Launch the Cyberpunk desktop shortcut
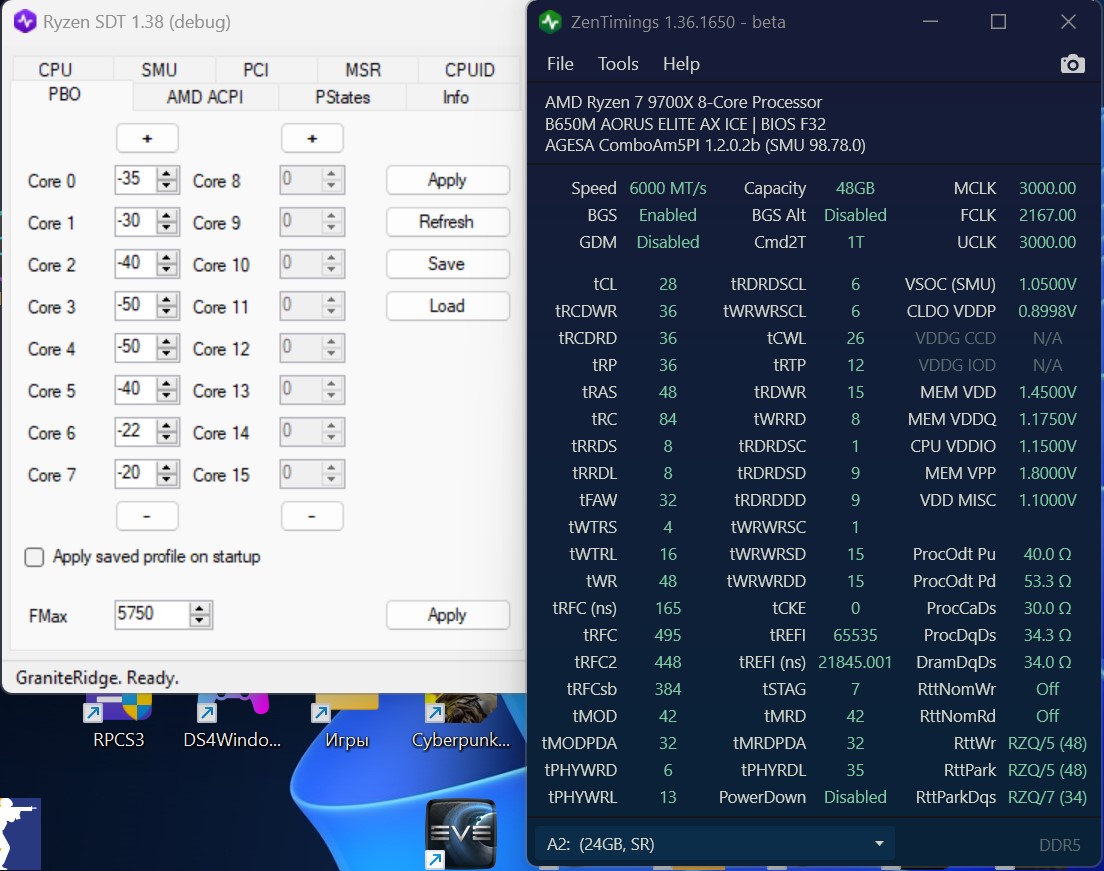The height and width of the screenshot is (871, 1104). coord(460,723)
